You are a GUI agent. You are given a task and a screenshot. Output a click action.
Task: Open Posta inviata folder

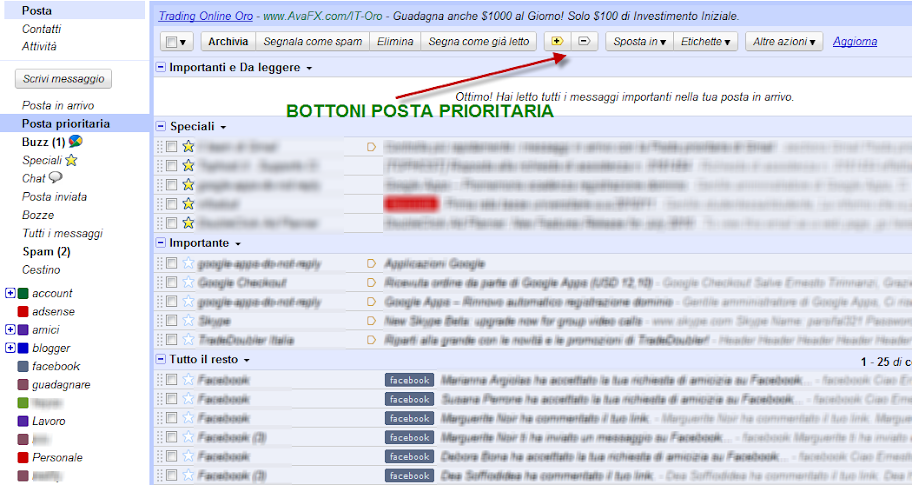(x=54, y=197)
